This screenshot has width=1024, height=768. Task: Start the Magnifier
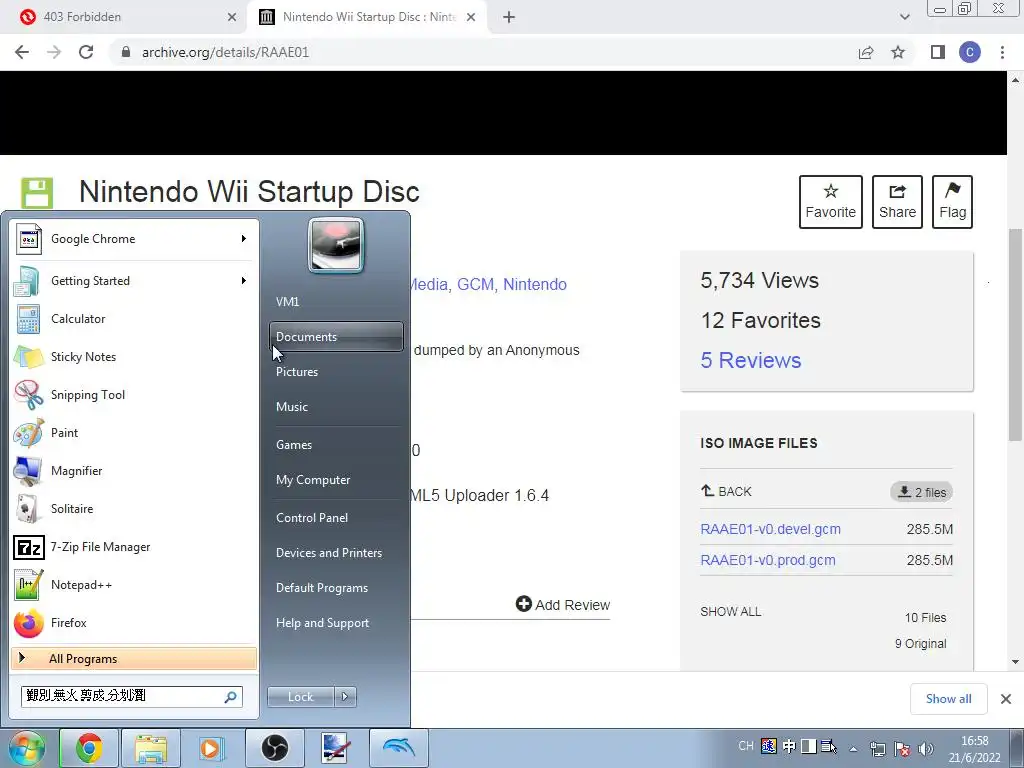click(134, 470)
